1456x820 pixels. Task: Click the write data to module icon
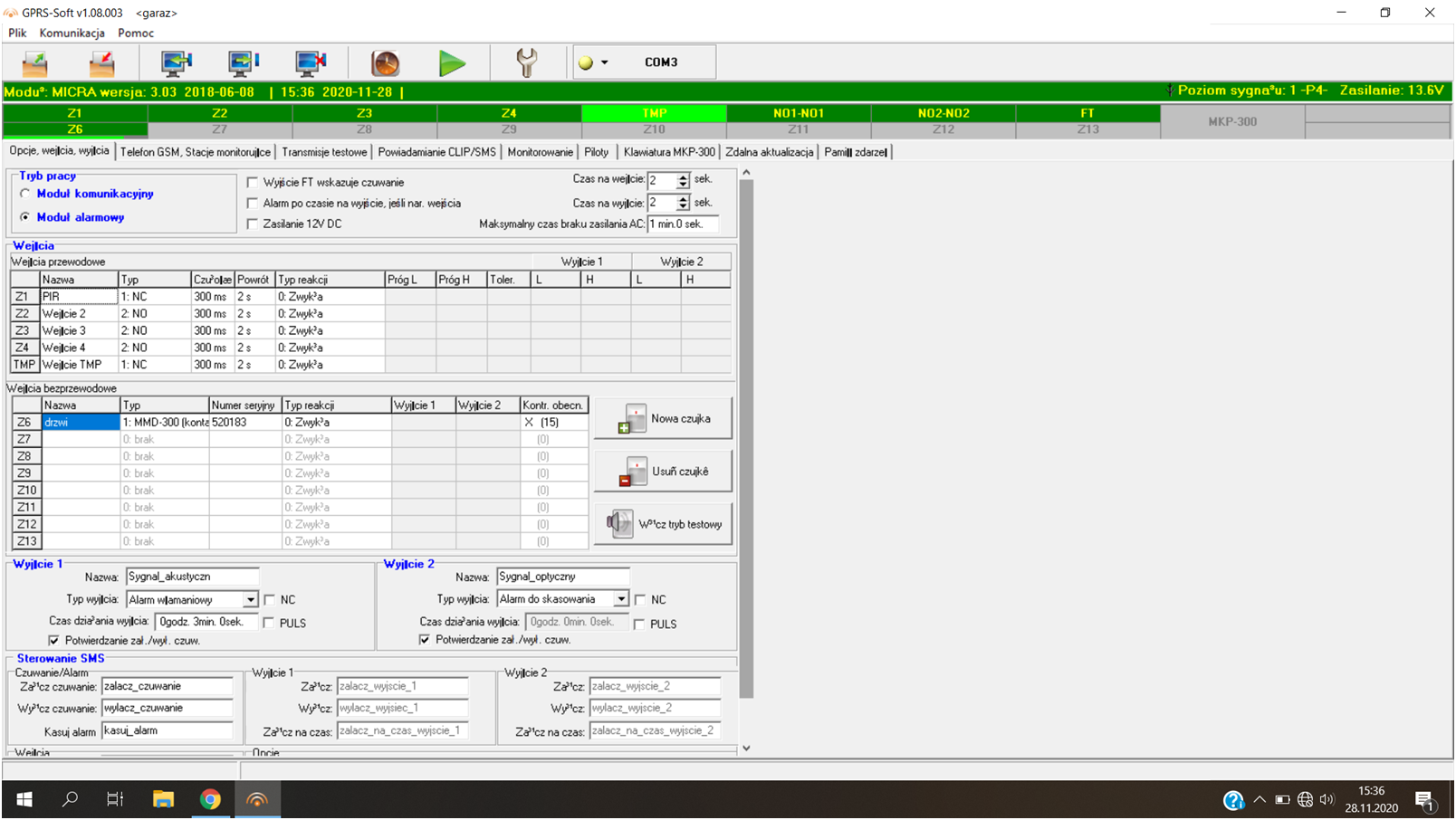pos(244,62)
